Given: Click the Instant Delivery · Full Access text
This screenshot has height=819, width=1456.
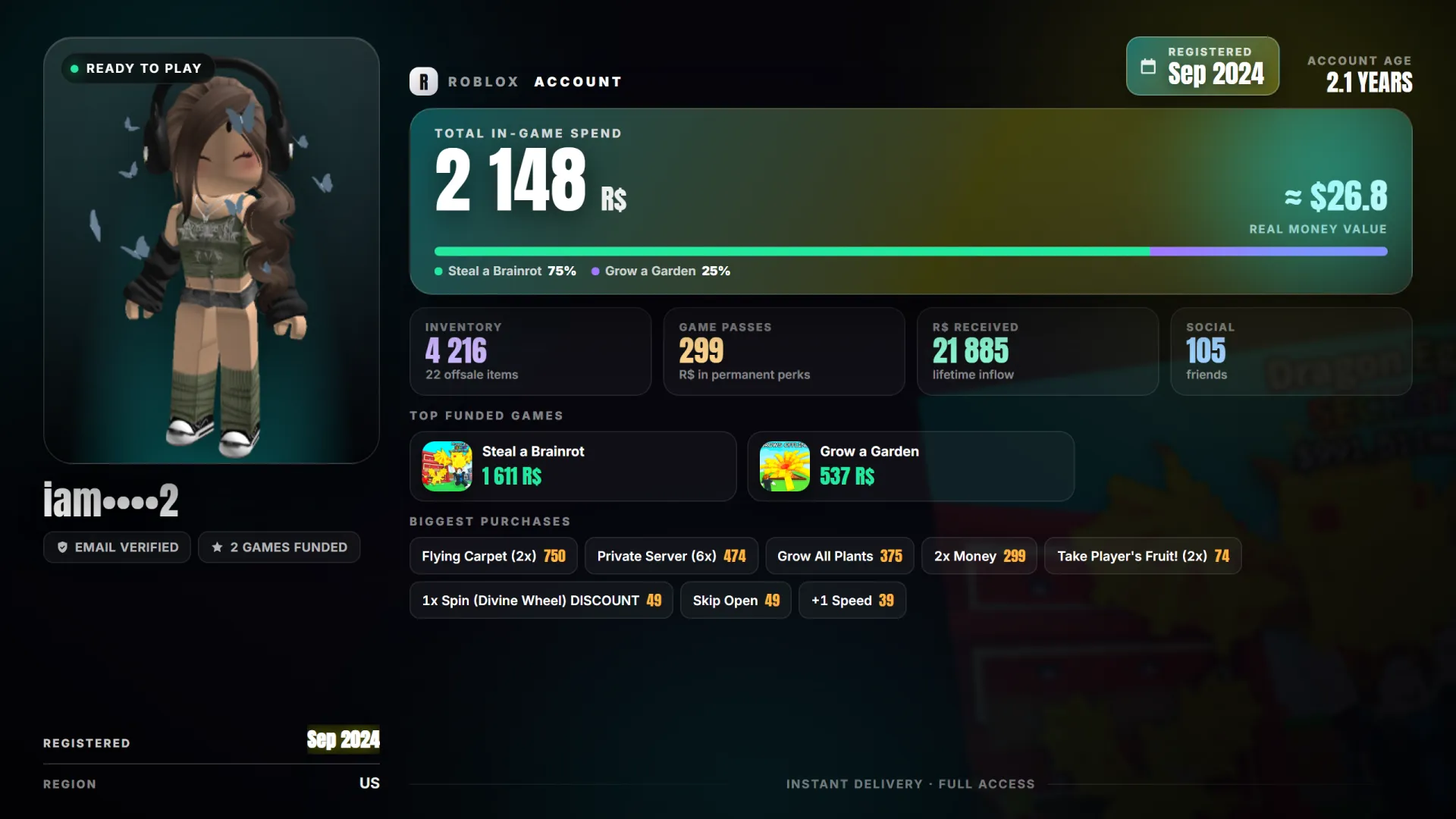Looking at the screenshot, I should click(x=910, y=784).
